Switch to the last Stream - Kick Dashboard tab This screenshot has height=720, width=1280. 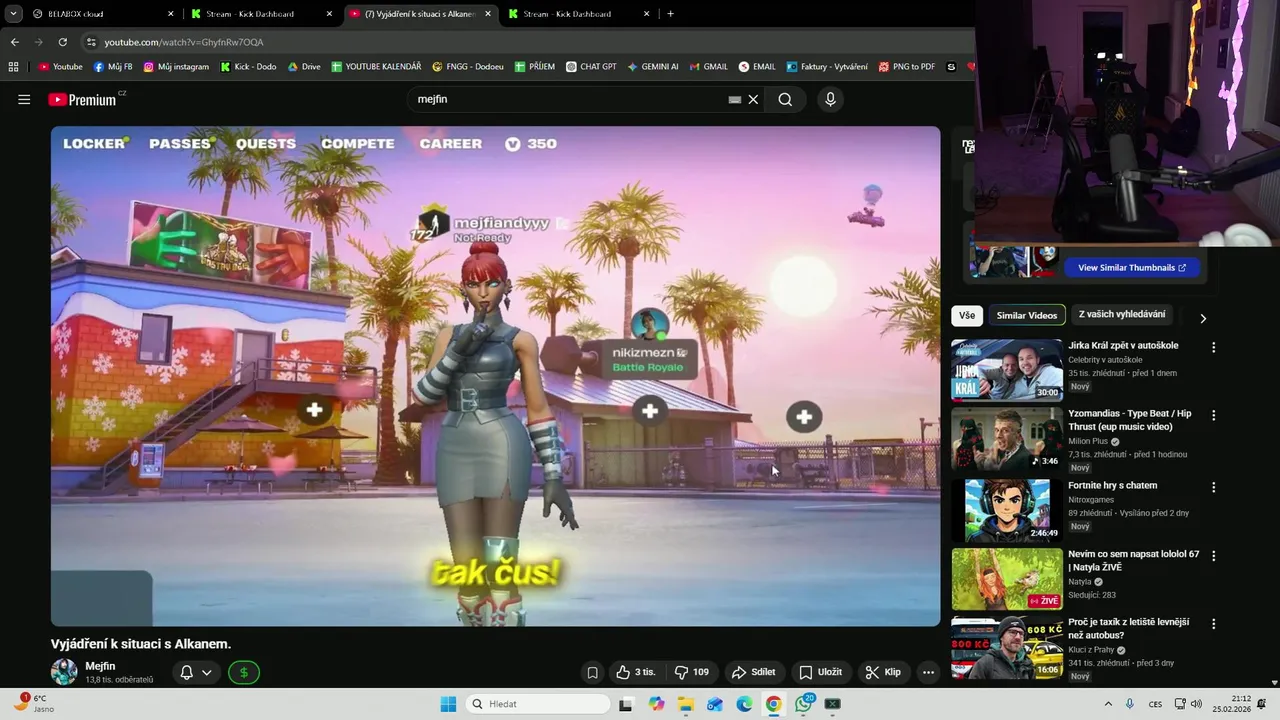click(578, 14)
